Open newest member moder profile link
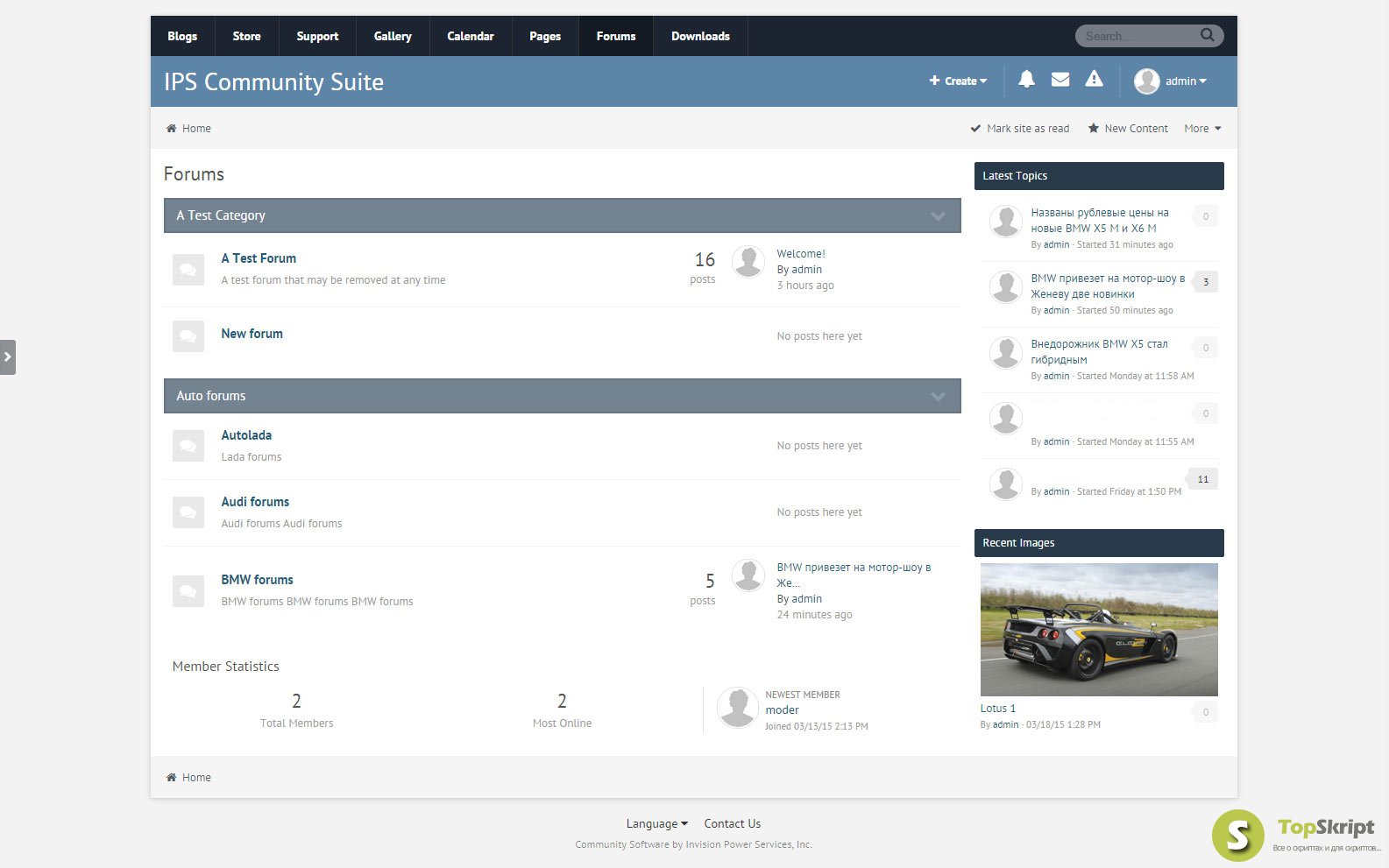Image resolution: width=1389 pixels, height=868 pixels. click(782, 710)
